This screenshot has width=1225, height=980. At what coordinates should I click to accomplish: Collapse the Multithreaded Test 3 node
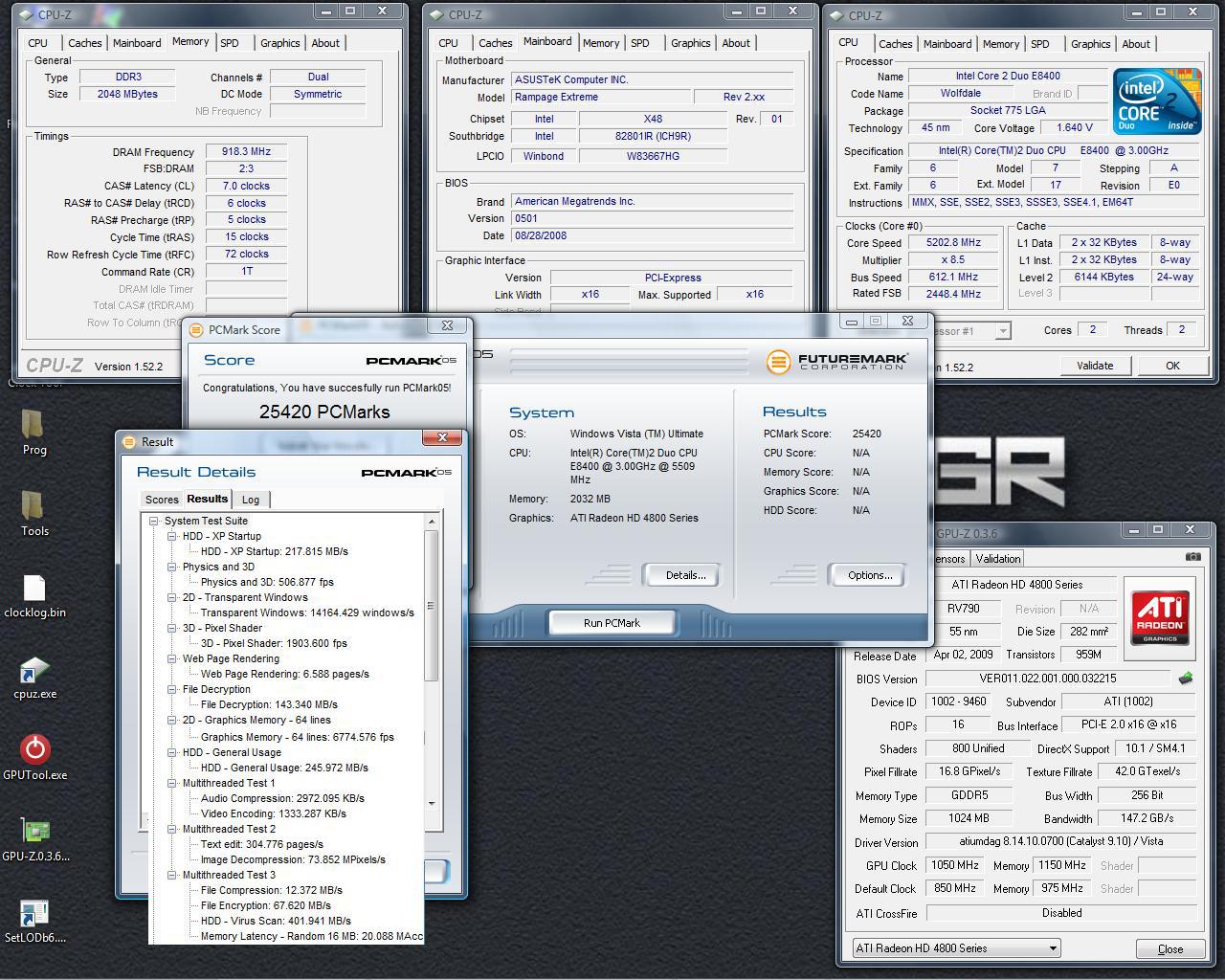pyautogui.click(x=172, y=876)
